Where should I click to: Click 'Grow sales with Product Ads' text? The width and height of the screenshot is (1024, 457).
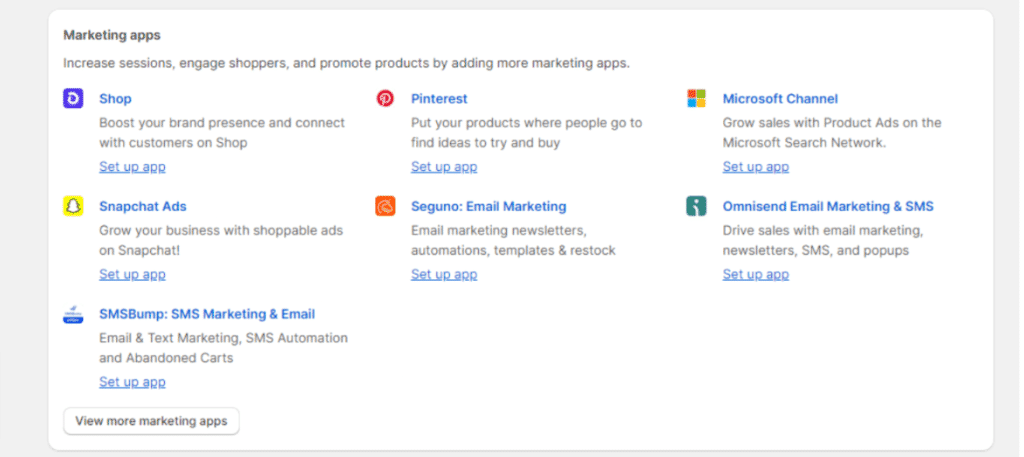point(832,133)
